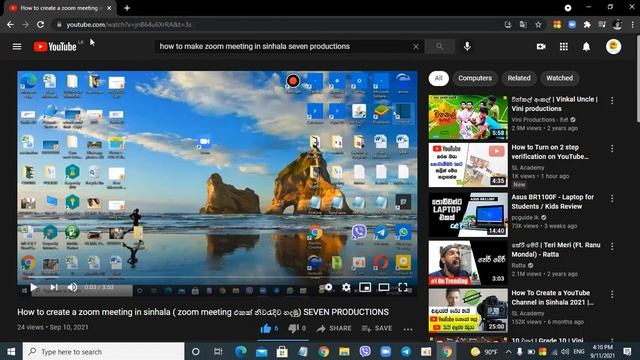
Task: Show hidden system tray icons
Action: (508, 351)
